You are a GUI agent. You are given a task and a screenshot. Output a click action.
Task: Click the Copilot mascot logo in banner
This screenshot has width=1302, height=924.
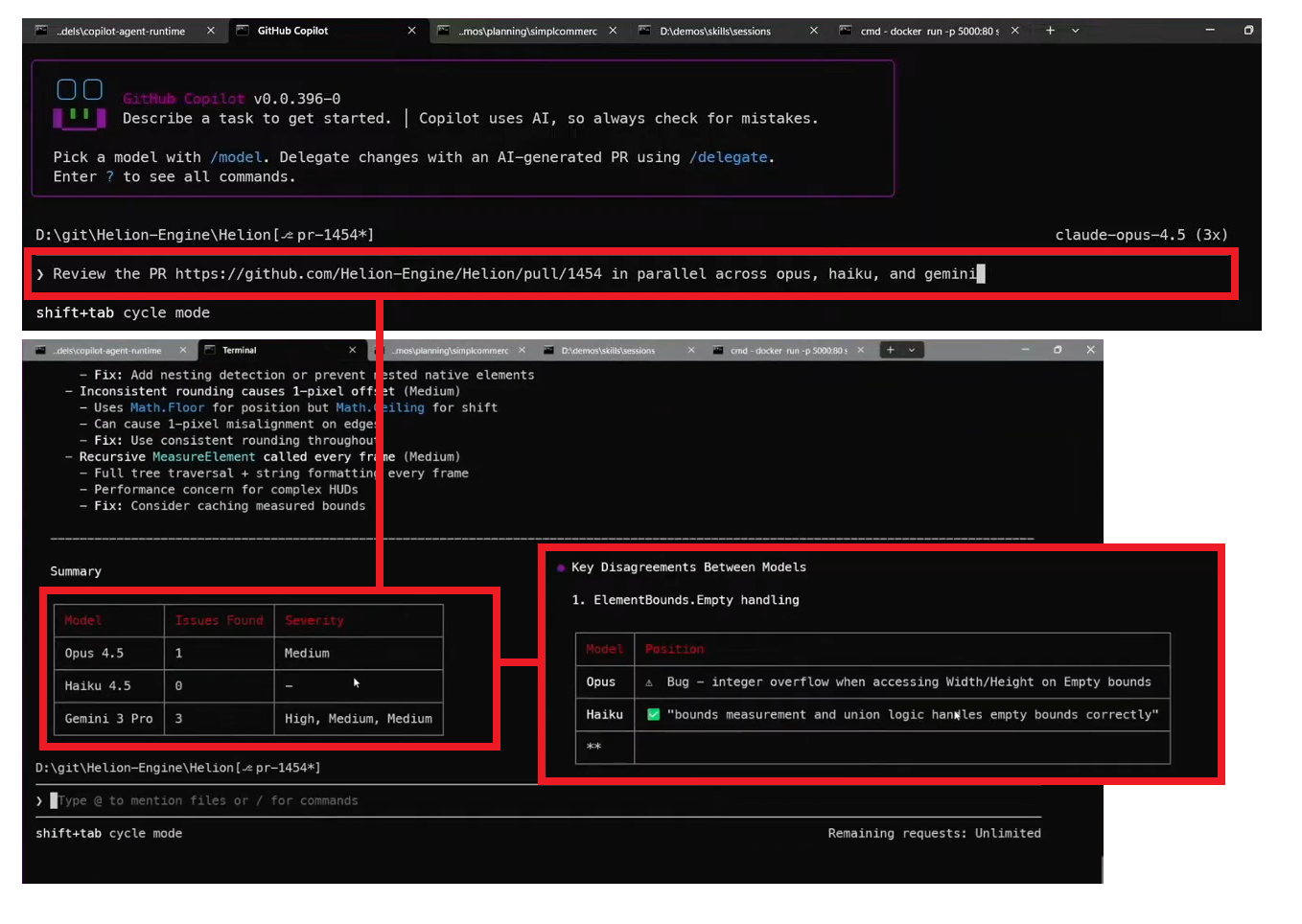[80, 104]
